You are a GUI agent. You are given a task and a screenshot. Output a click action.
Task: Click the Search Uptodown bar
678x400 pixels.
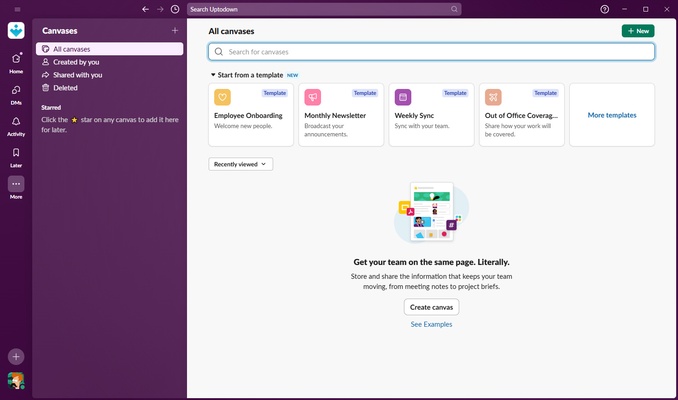324,9
